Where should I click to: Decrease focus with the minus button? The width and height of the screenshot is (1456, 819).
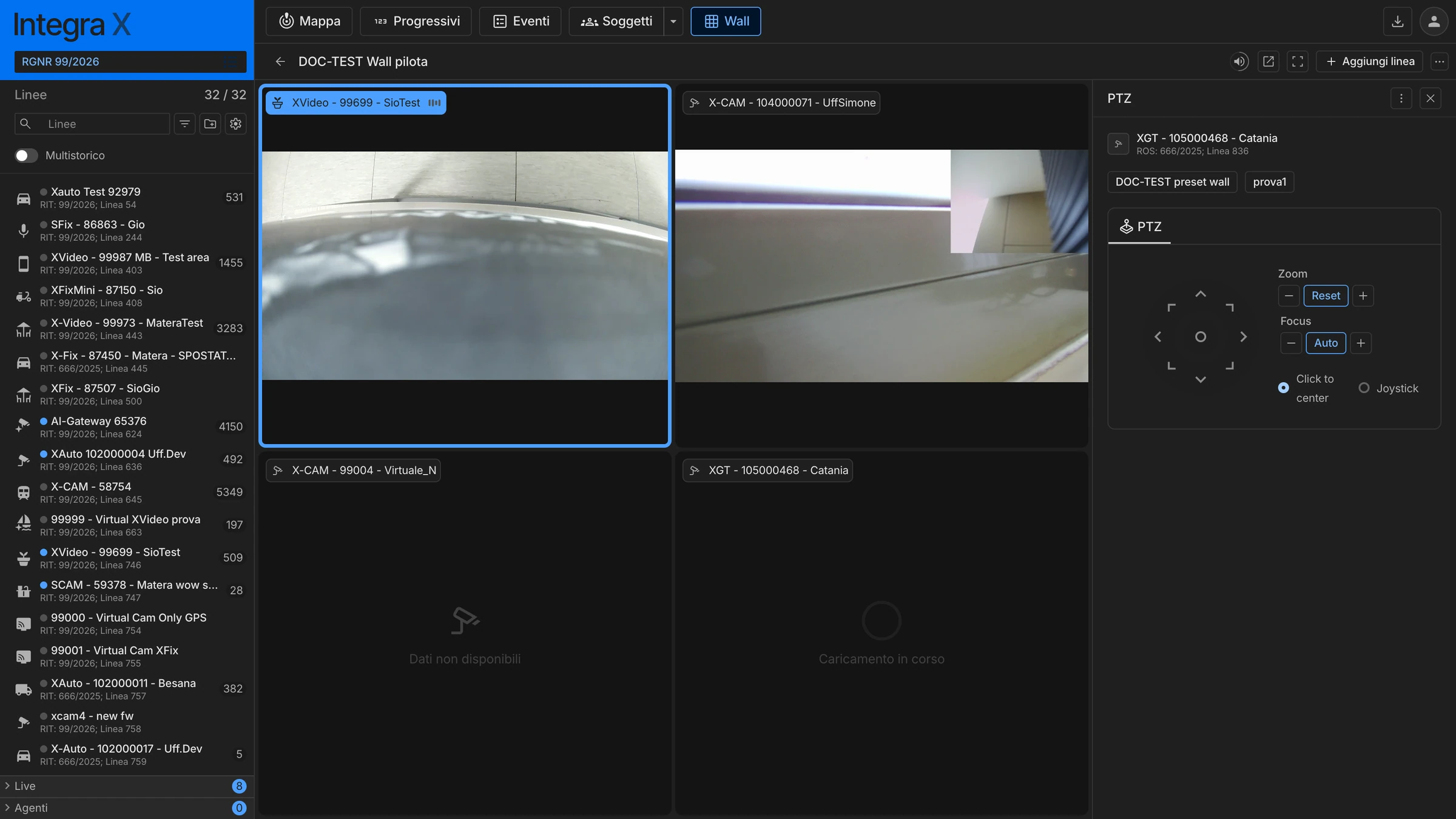point(1291,343)
